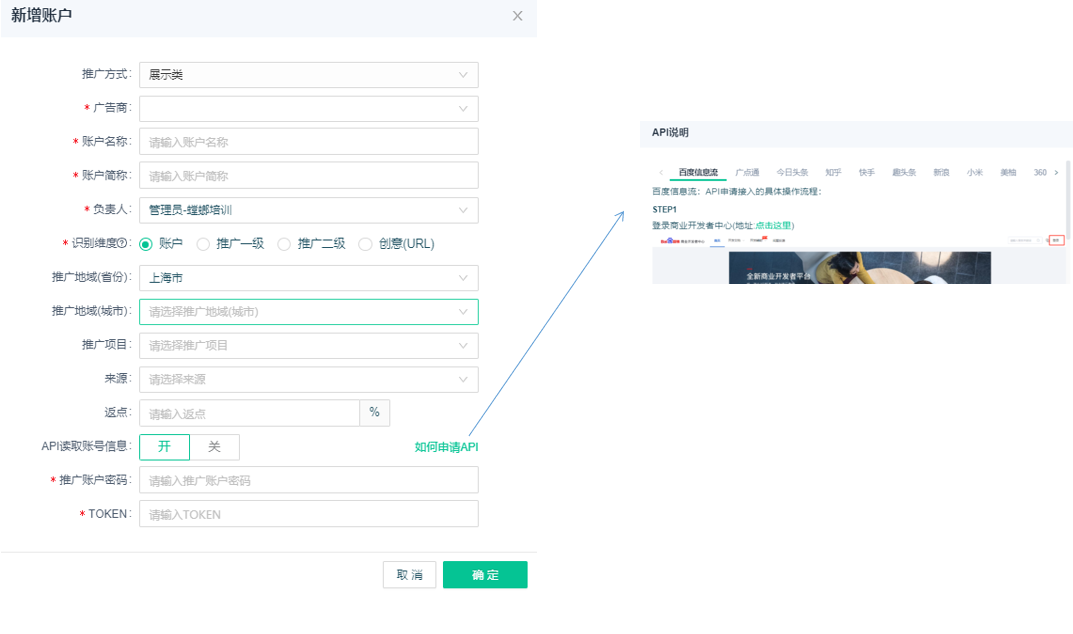This screenshot has height=634, width=1073.
Task: Open the 推广方式 dropdown
Action: coord(308,75)
